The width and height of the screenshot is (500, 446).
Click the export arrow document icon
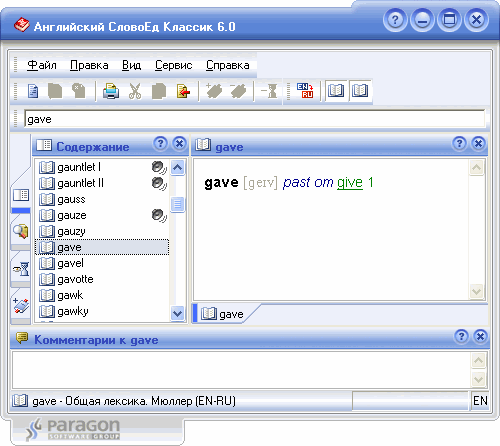pyautogui.click(x=183, y=91)
